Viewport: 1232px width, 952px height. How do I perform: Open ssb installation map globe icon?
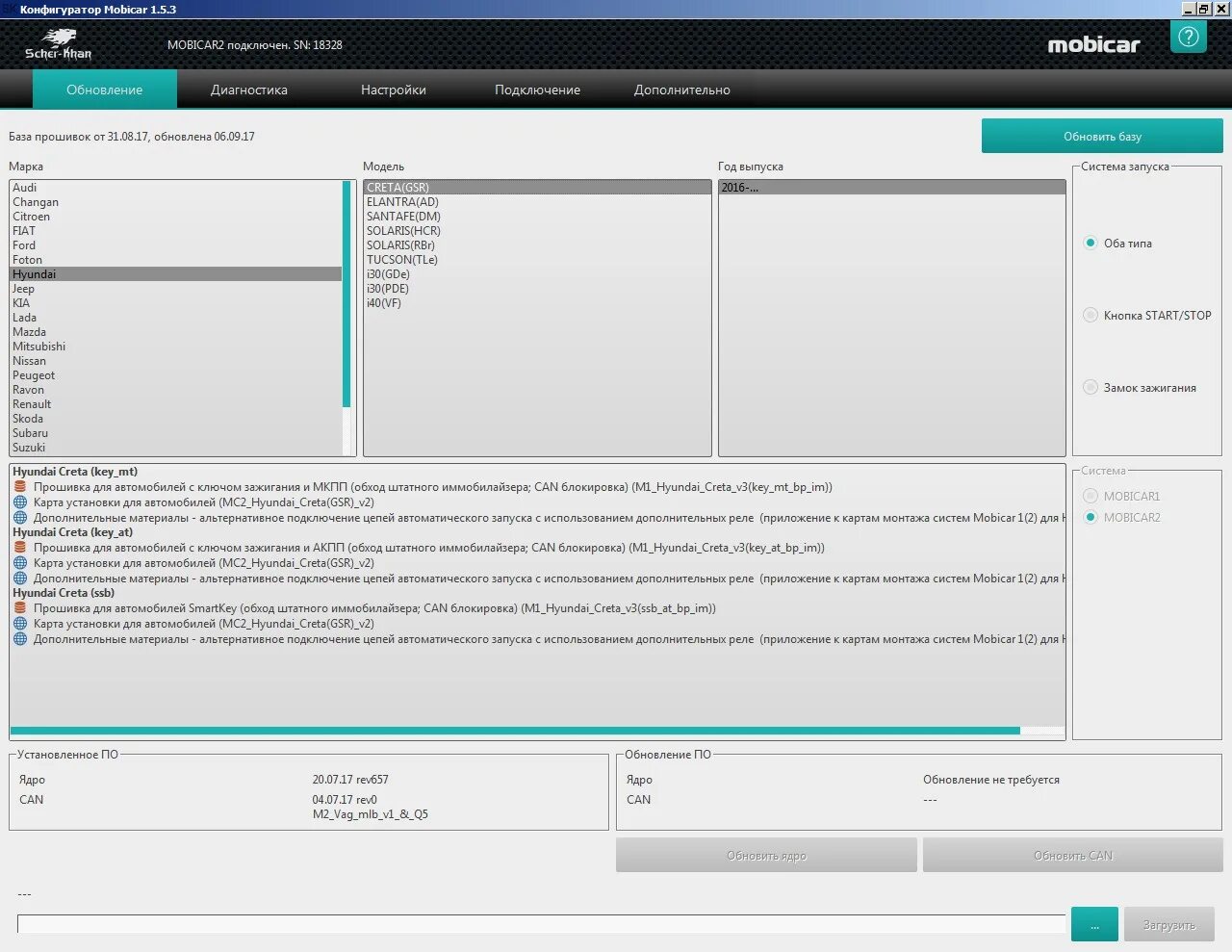pyautogui.click(x=20, y=624)
